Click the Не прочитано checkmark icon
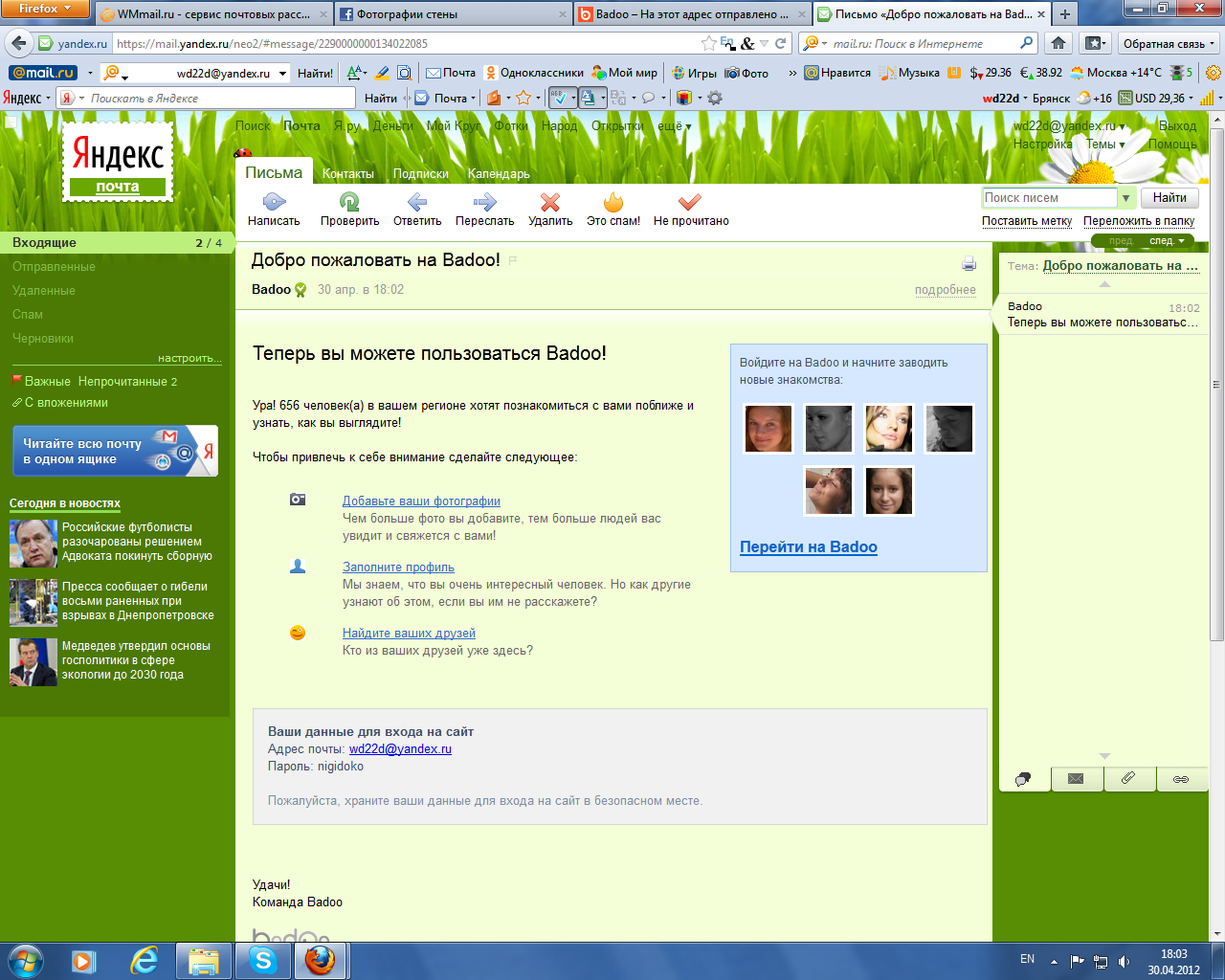Image resolution: width=1225 pixels, height=980 pixels. [690, 201]
